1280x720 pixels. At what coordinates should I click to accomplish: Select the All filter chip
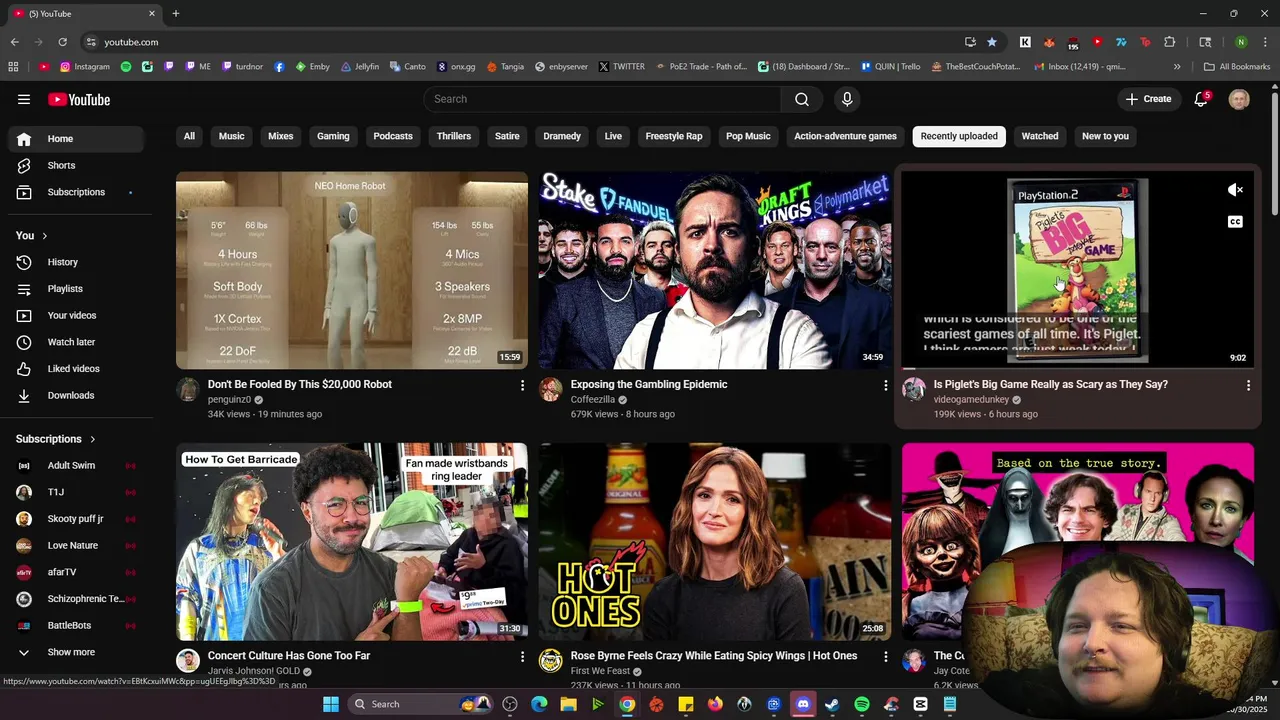click(x=189, y=136)
